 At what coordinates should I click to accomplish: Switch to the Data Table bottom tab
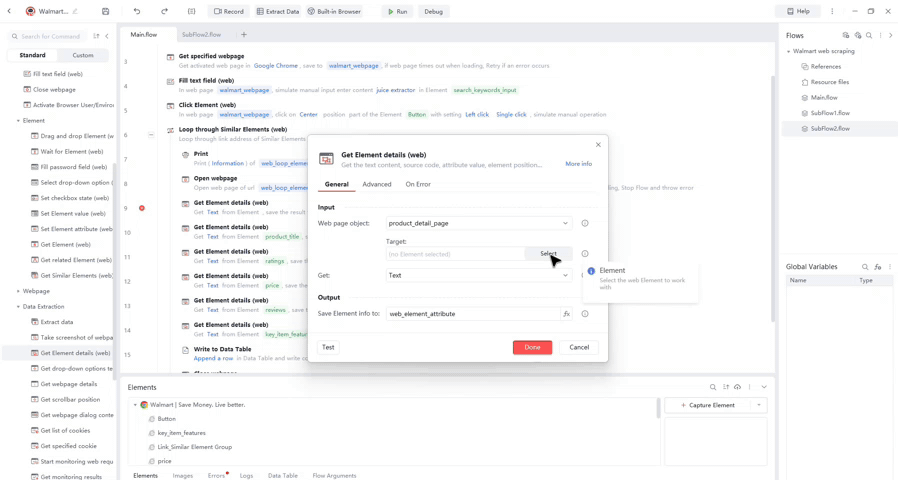pos(282,475)
